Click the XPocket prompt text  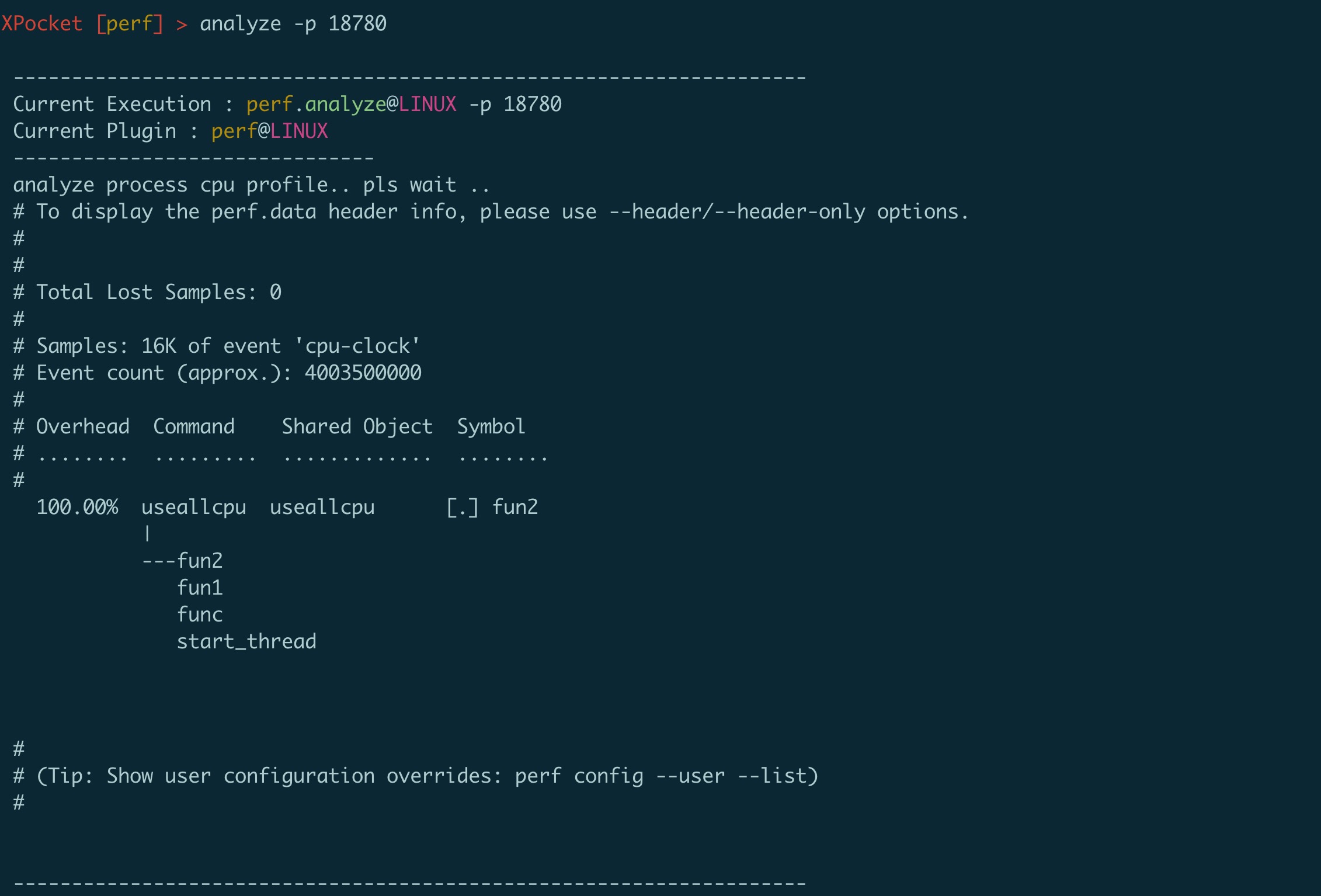[41, 23]
